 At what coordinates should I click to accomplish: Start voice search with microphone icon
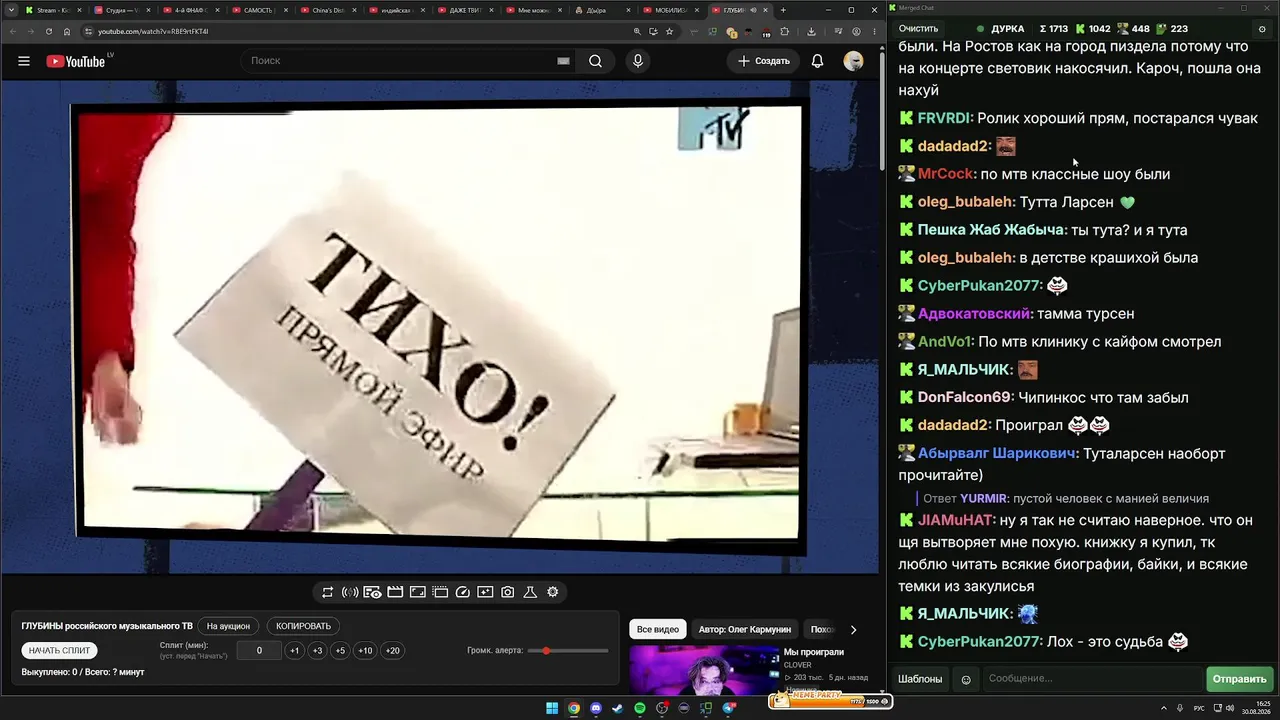tap(638, 61)
